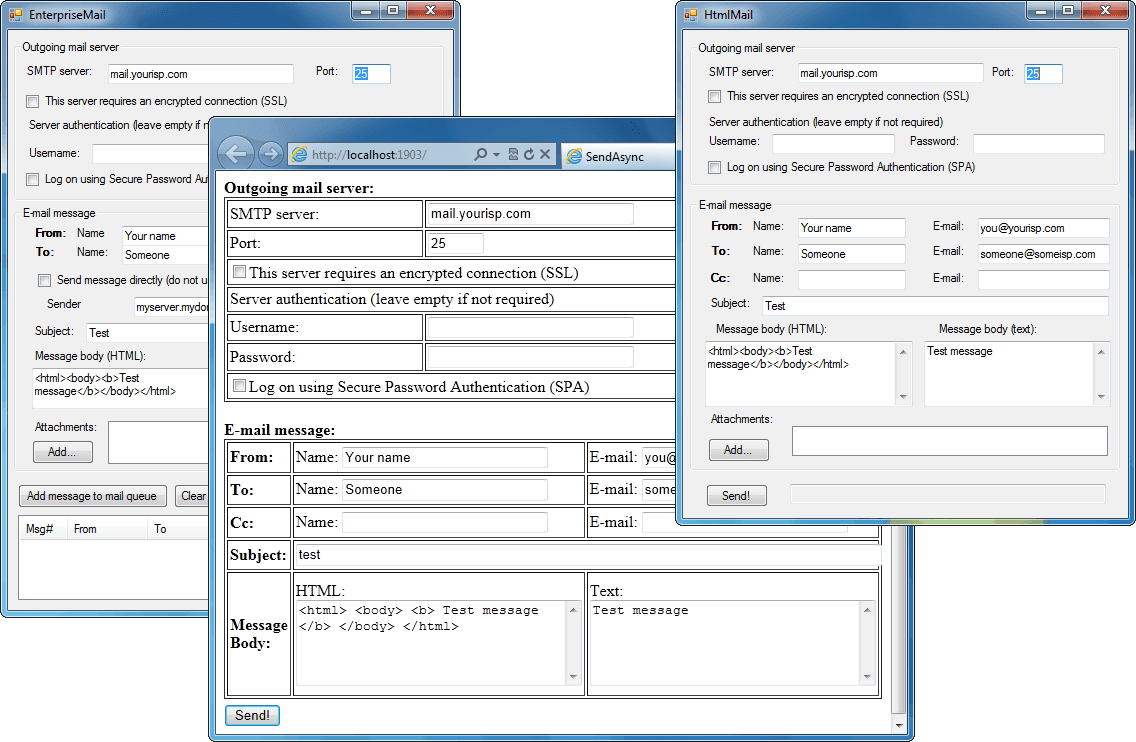The height and width of the screenshot is (742, 1136).
Task: Click Port field in EnterpriseMail window
Action: pyautogui.click(x=372, y=74)
